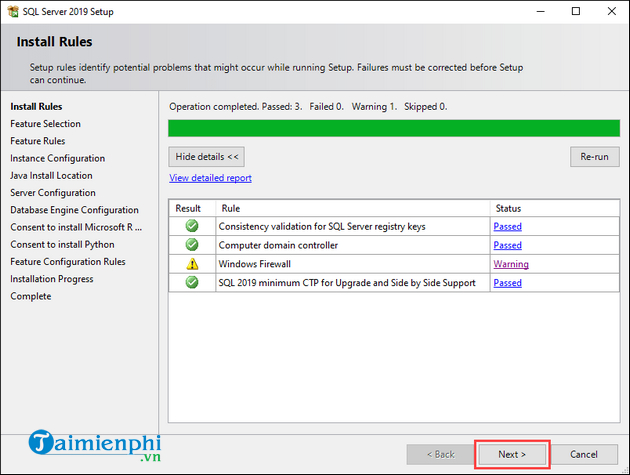This screenshot has height=475, width=630.
Task: Sort by the Result column header
Action: pos(192,208)
